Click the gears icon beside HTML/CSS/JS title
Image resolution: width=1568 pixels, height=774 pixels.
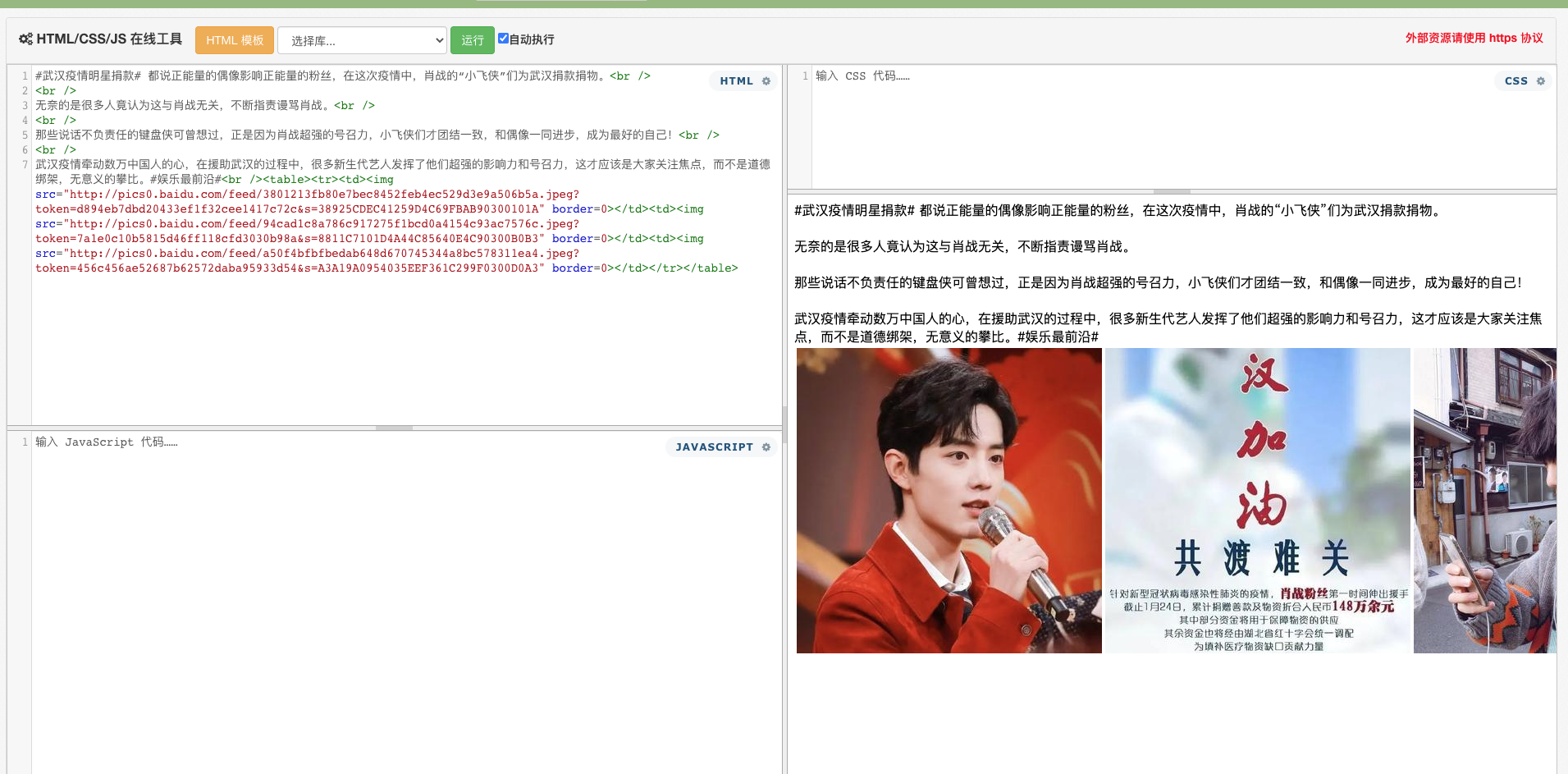coord(25,39)
